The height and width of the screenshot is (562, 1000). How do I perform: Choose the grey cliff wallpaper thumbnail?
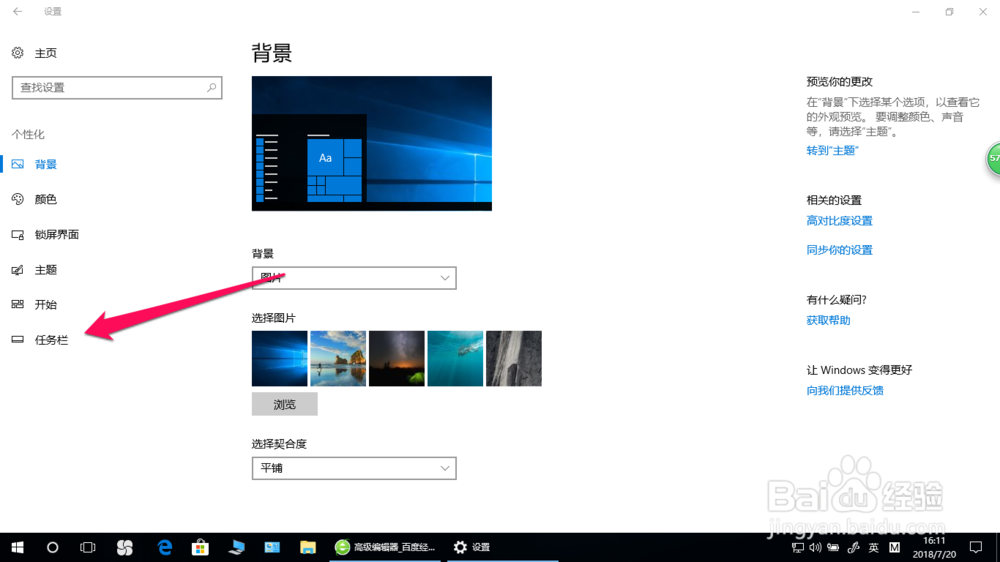514,359
